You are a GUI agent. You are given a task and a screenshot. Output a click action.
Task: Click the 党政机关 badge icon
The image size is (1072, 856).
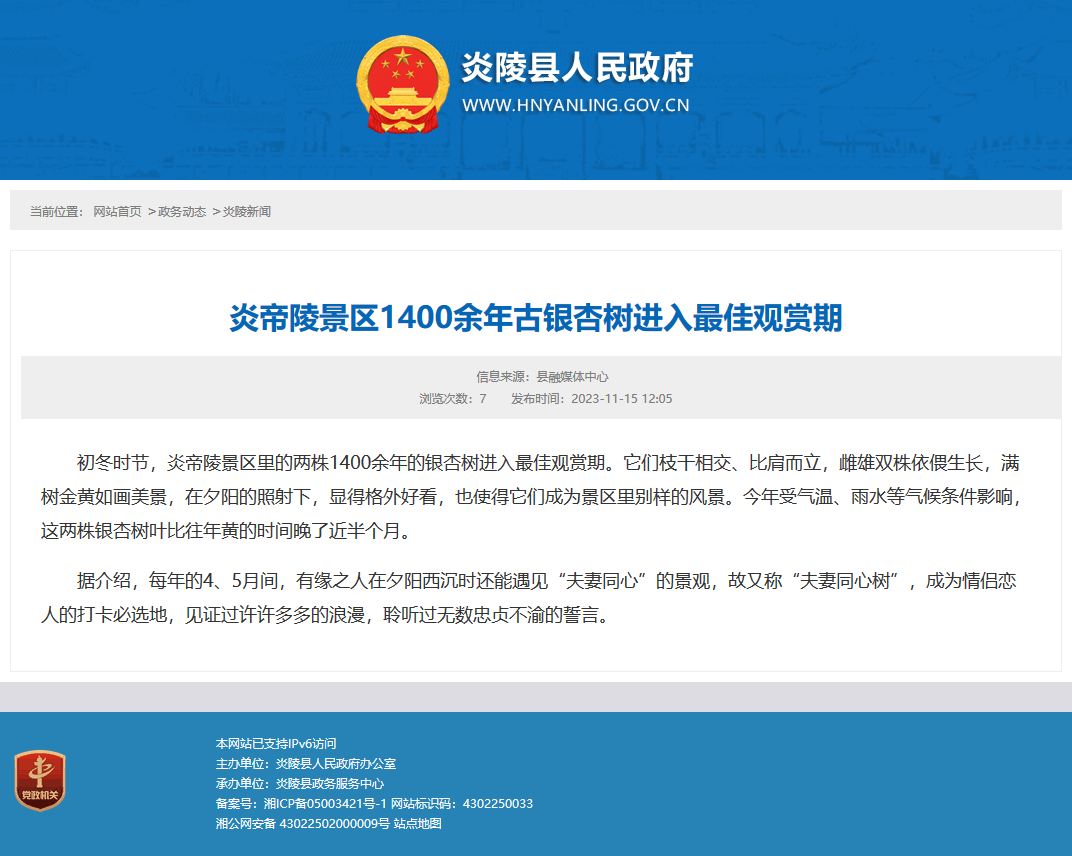pyautogui.click(x=40, y=781)
